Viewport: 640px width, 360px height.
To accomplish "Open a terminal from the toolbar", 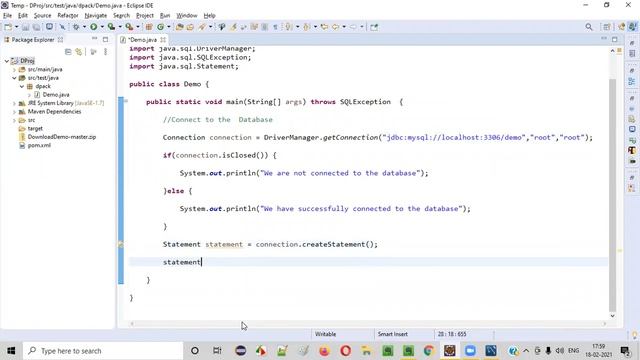I will pos(49,27).
